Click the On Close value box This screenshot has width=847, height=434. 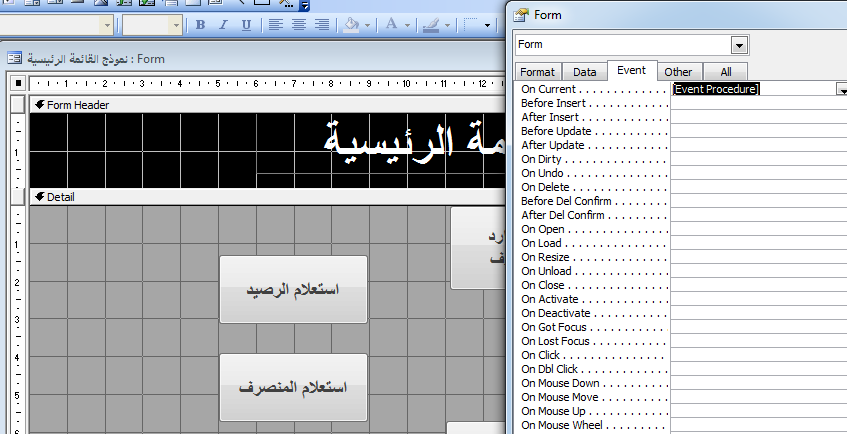pyautogui.click(x=758, y=285)
